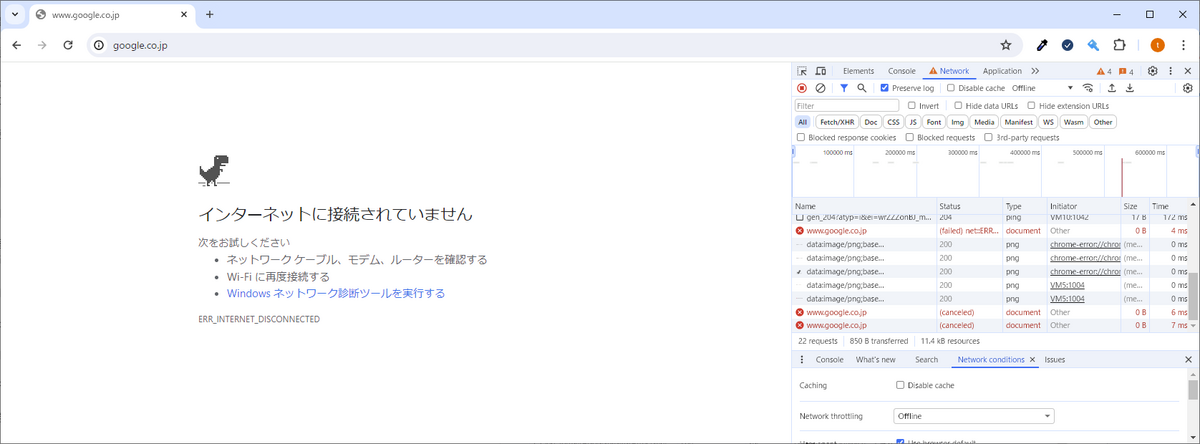Filter requests by Img

[x=957, y=122]
